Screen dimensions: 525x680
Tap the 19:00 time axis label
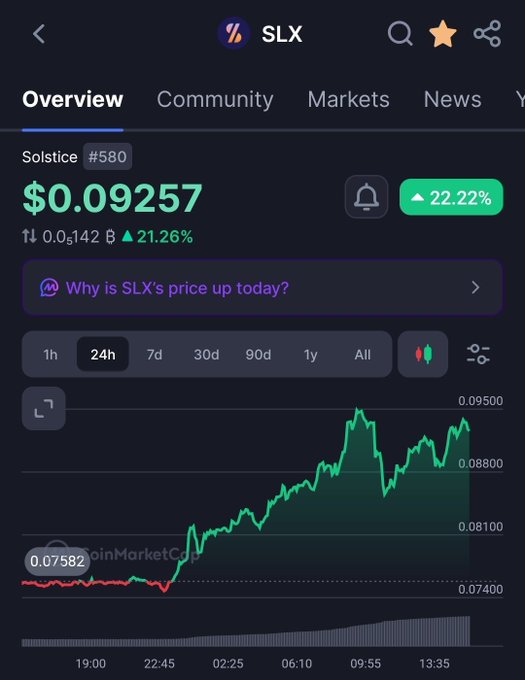tap(91, 664)
